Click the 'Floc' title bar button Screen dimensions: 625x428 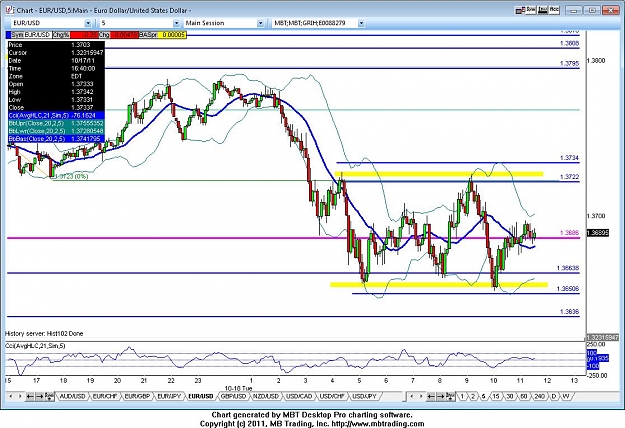click(x=554, y=10)
